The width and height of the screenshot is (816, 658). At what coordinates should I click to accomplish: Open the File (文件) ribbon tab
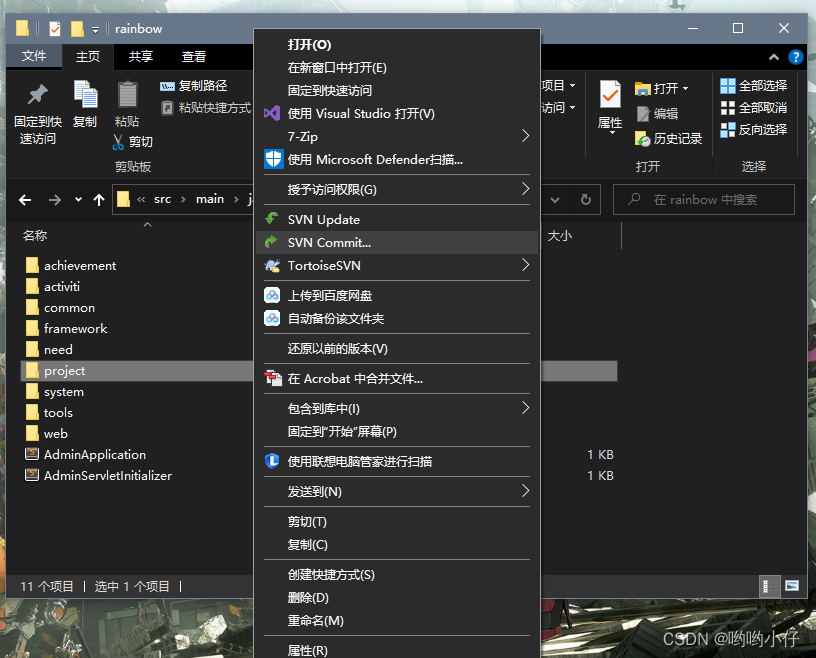(34, 56)
